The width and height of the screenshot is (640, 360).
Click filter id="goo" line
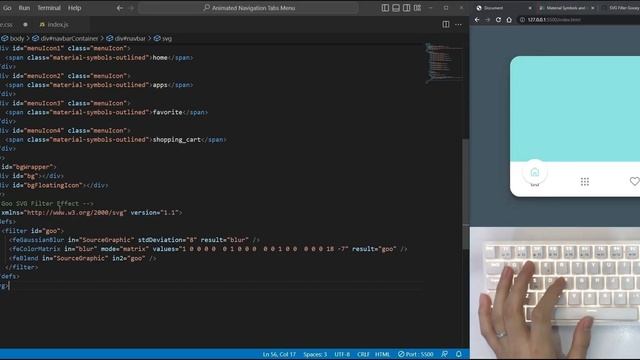32,231
